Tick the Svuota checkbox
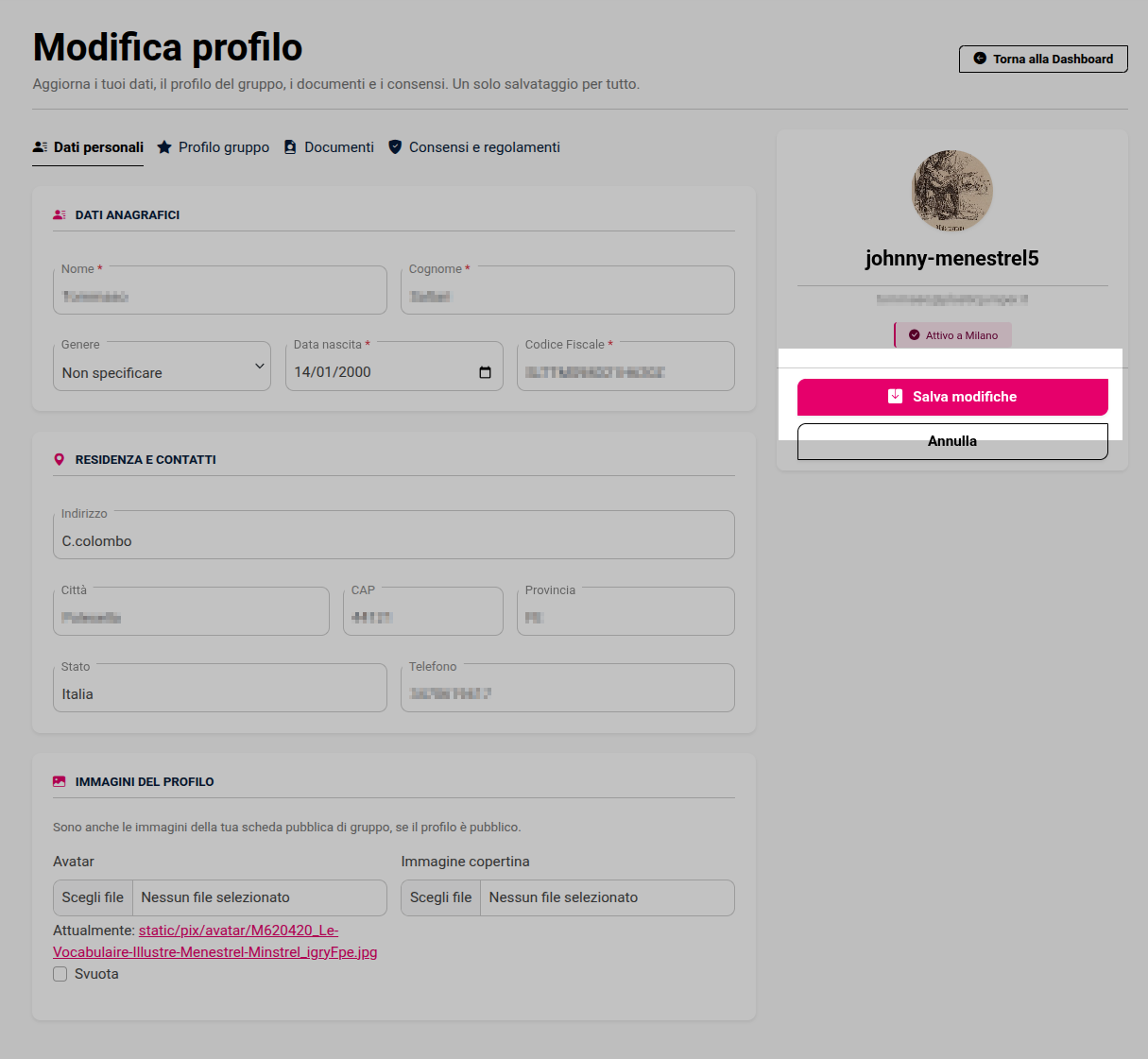Screen dimensions: 1148x1059 [x=60, y=974]
